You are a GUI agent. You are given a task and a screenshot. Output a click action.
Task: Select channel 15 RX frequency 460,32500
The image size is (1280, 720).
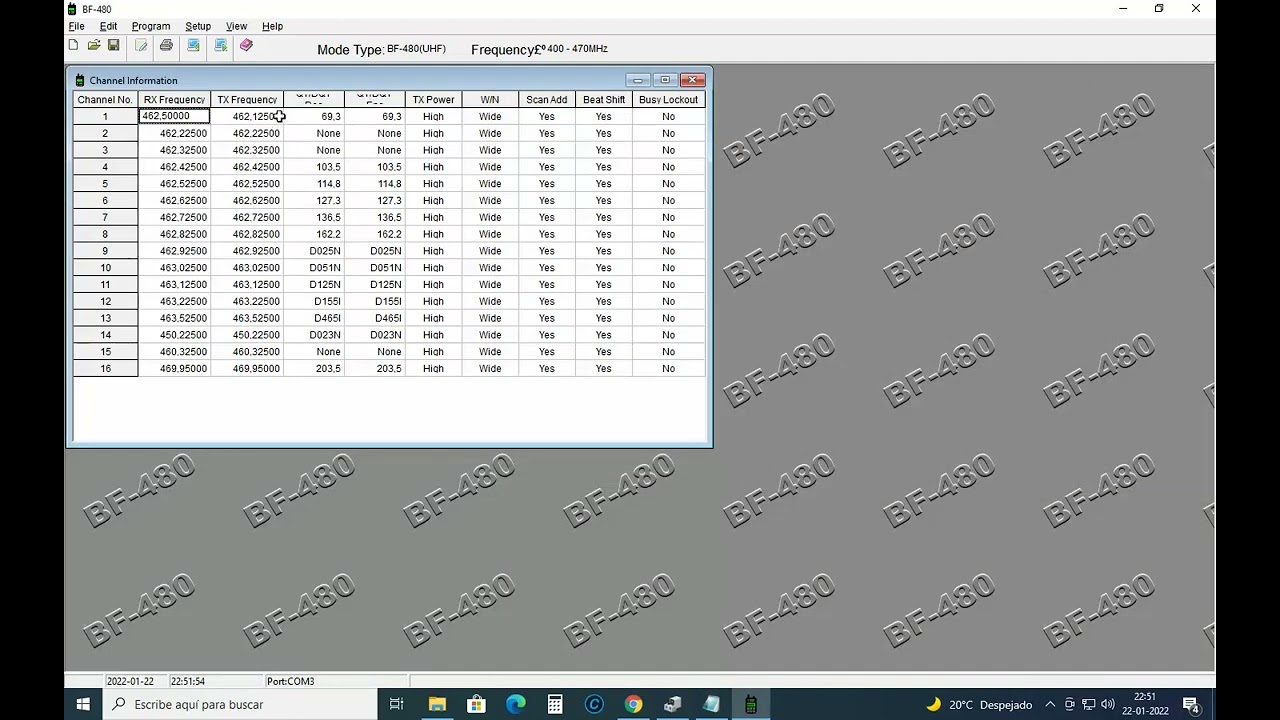coord(174,352)
